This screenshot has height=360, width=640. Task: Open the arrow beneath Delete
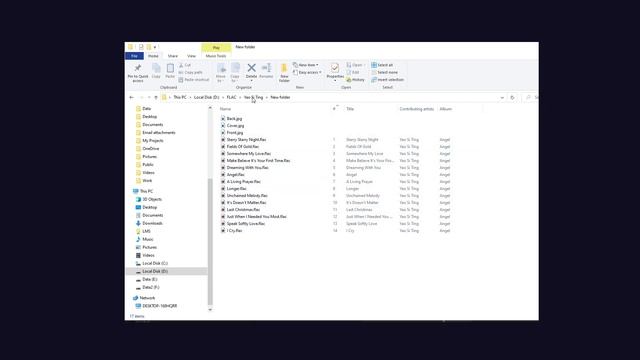[x=251, y=80]
